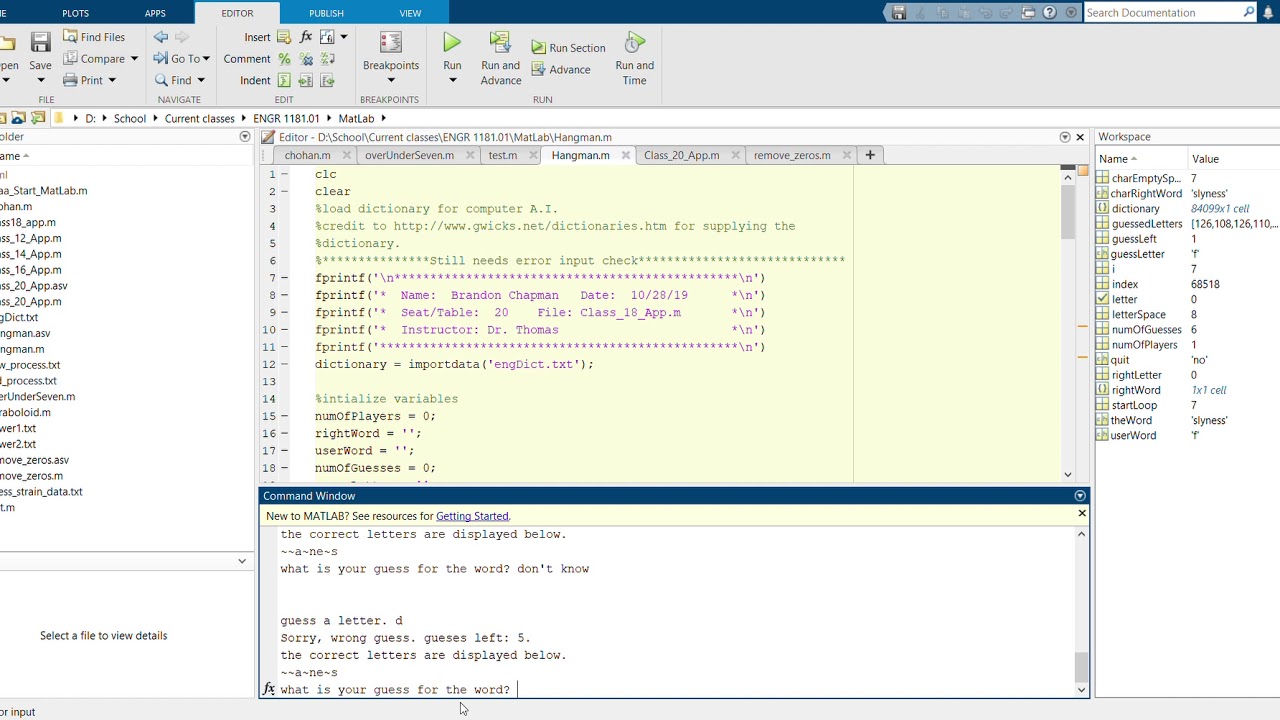The width and height of the screenshot is (1280, 720).
Task: Set breakpoint at line 15 dash
Action: point(284,416)
